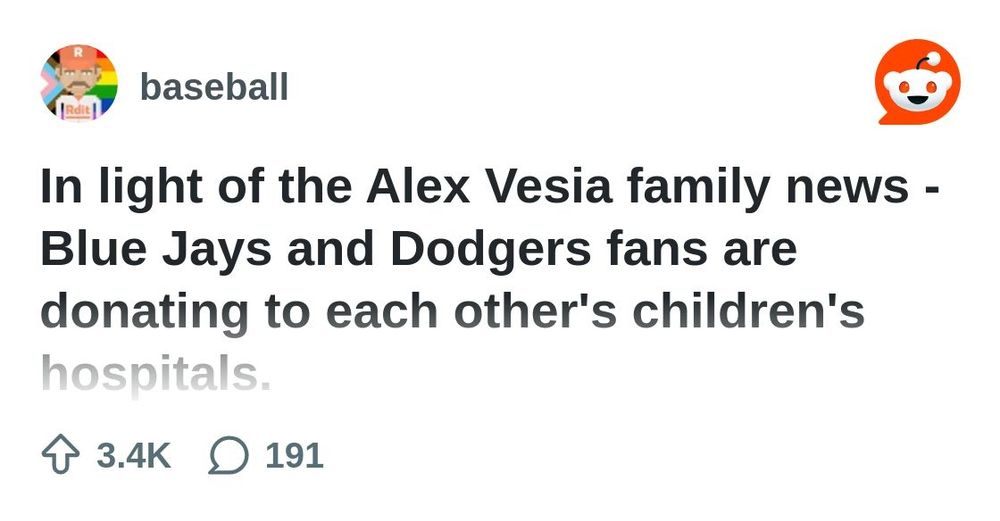Click "Blue Jays" in the headline

click(154, 250)
